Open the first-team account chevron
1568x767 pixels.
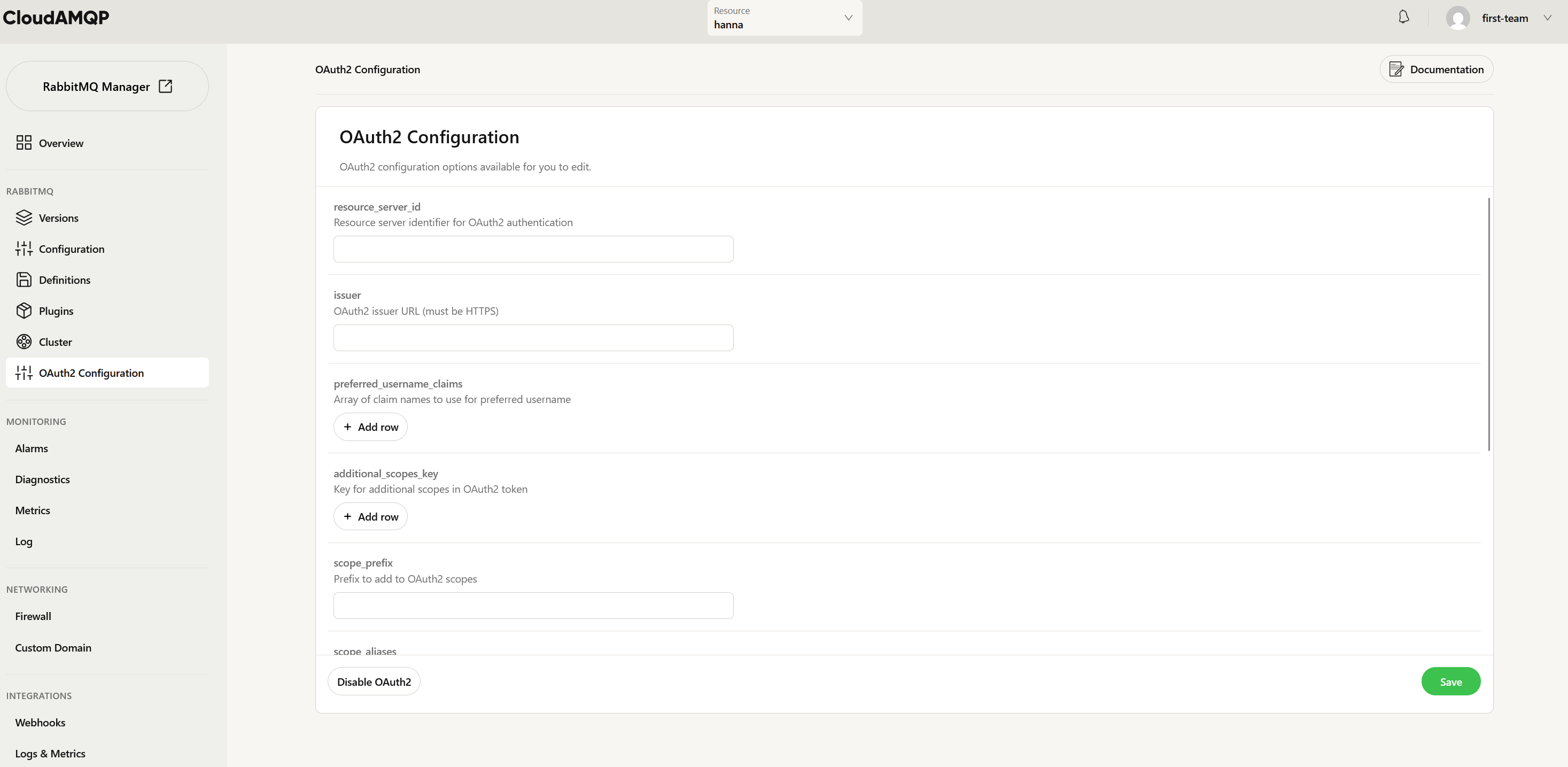pyautogui.click(x=1547, y=18)
